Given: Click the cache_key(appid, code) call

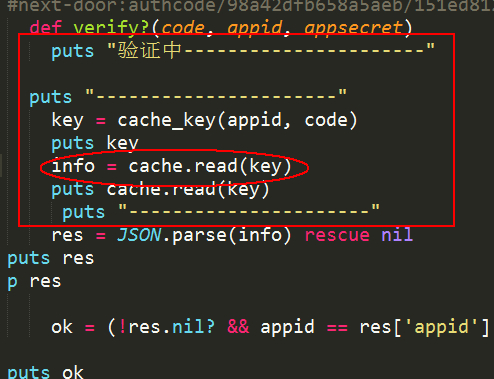Looking at the screenshot, I should point(237,120).
